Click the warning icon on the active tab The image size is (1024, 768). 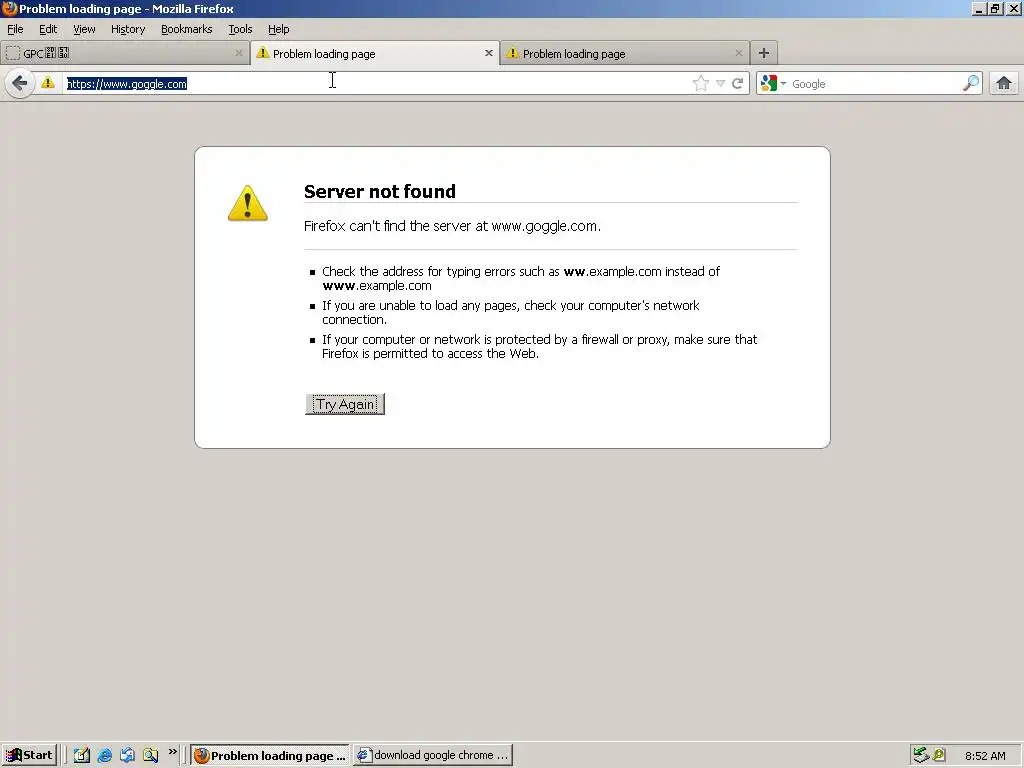coord(263,53)
